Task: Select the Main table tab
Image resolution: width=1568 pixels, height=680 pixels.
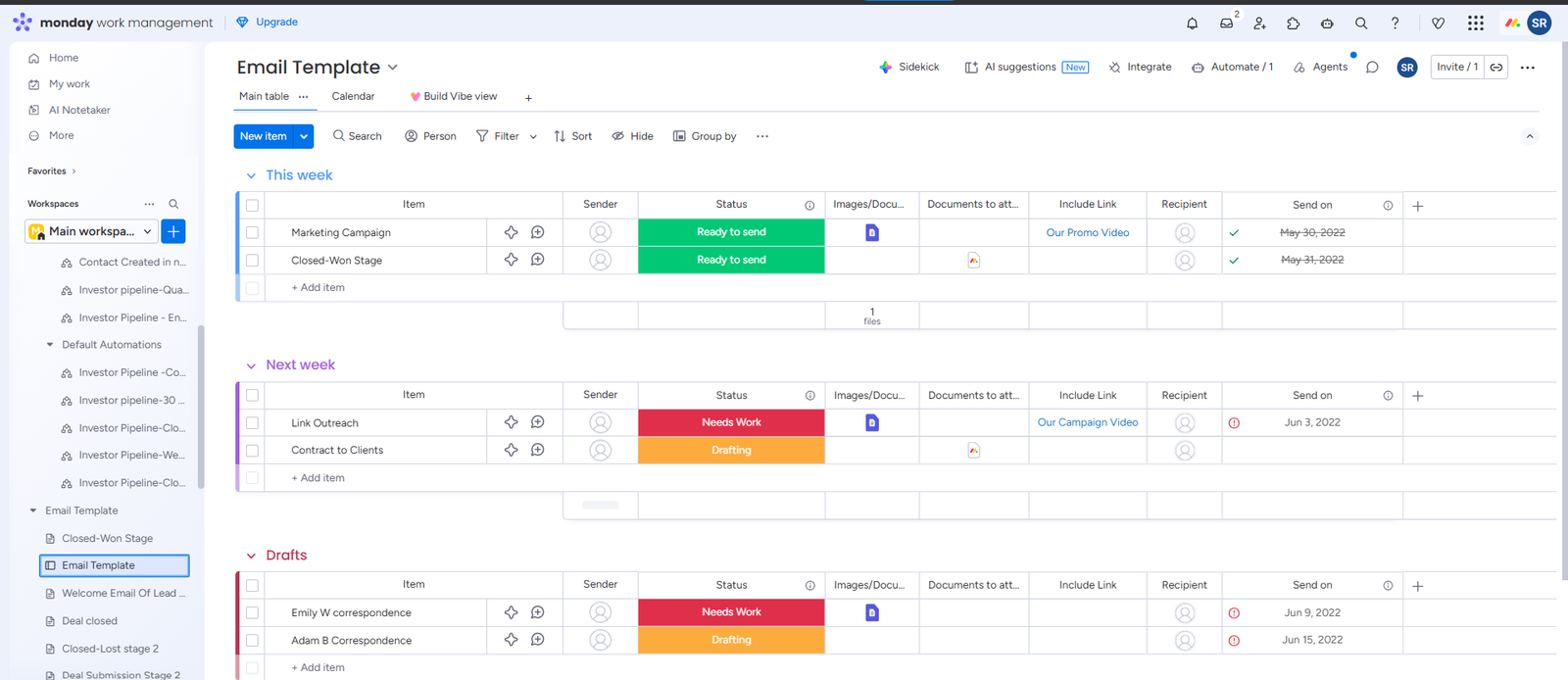Action: [264, 96]
